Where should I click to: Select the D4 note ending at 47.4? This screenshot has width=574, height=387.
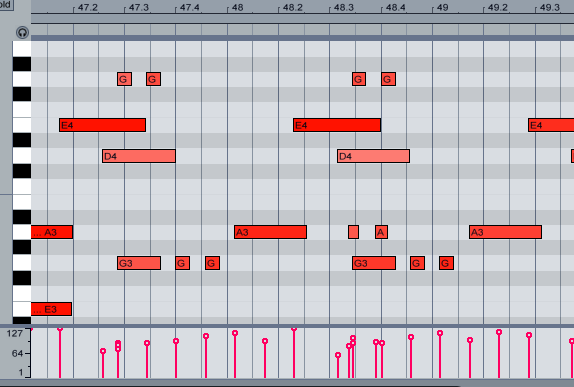click(x=139, y=156)
